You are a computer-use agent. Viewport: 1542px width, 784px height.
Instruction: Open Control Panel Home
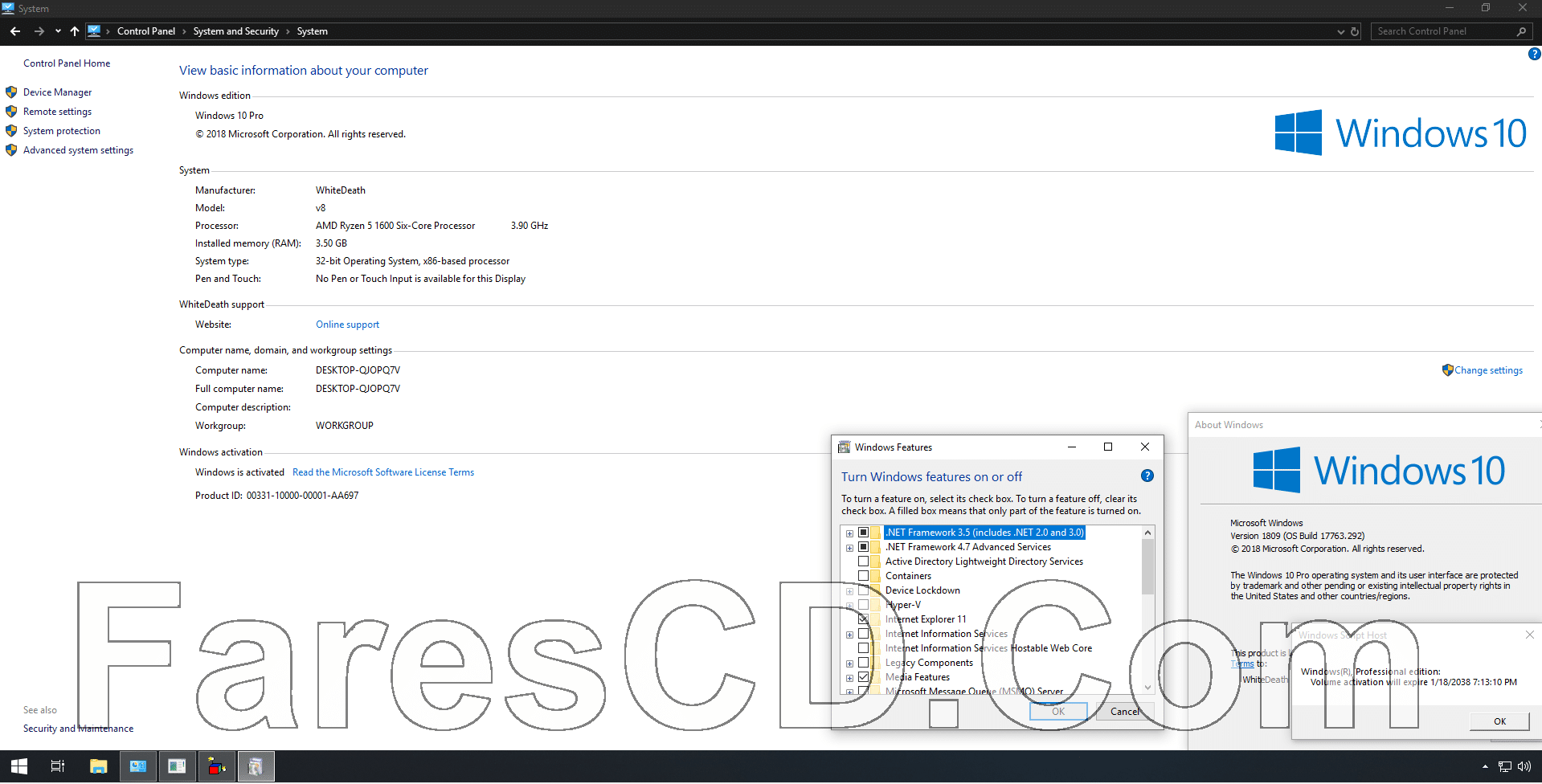point(67,63)
